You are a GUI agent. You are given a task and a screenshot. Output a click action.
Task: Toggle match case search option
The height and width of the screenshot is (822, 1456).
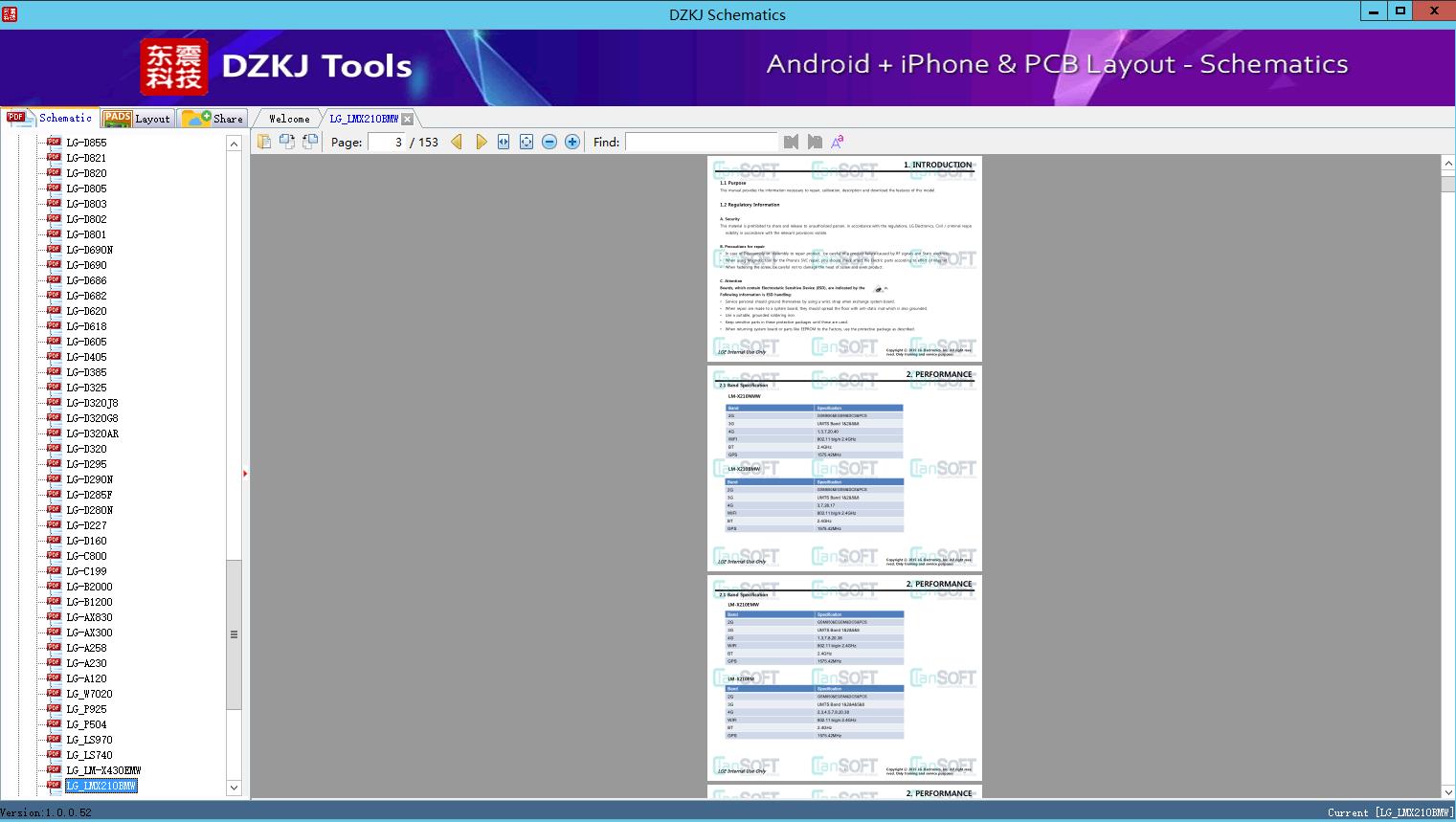click(x=838, y=142)
